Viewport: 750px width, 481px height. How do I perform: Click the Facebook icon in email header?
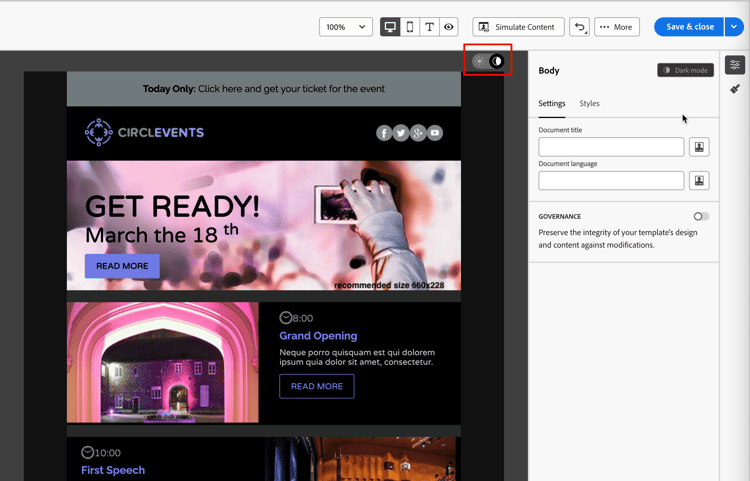coord(384,133)
